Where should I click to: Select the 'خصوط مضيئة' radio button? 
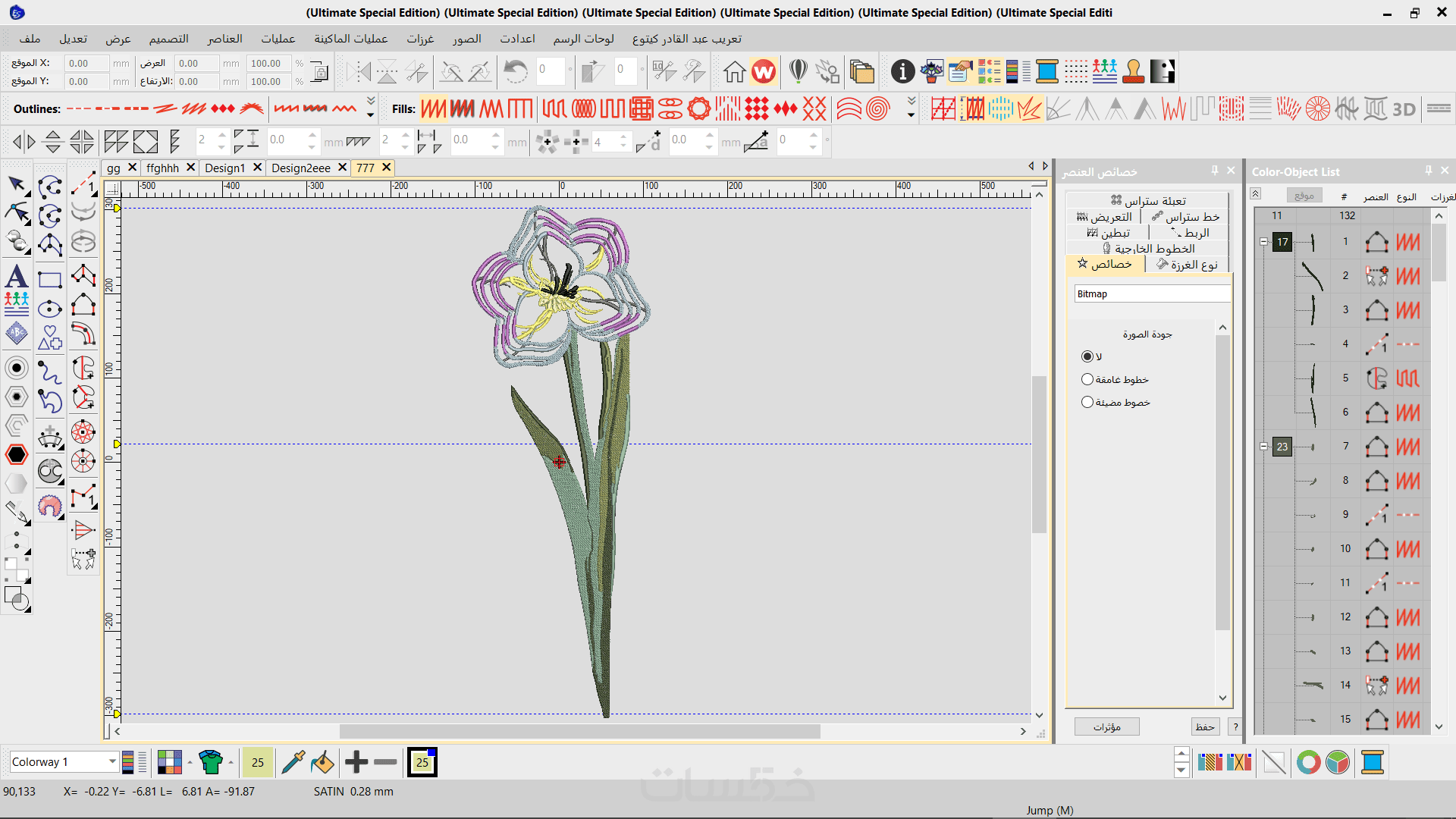pos(1087,402)
